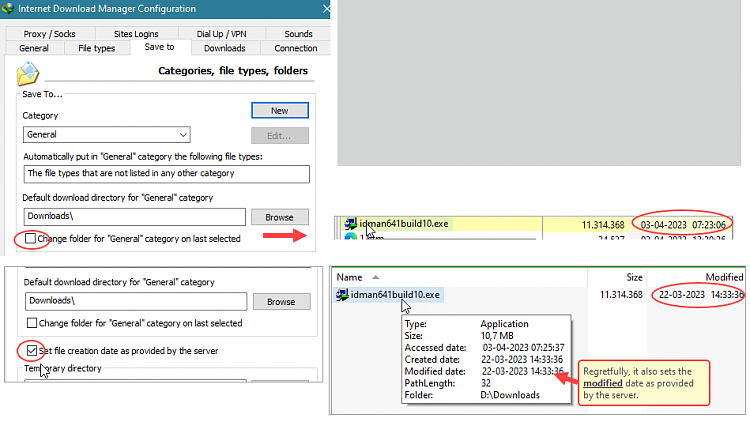Screen dimensions: 750x422
Task: Click the file types field for General category
Action: (166, 174)
